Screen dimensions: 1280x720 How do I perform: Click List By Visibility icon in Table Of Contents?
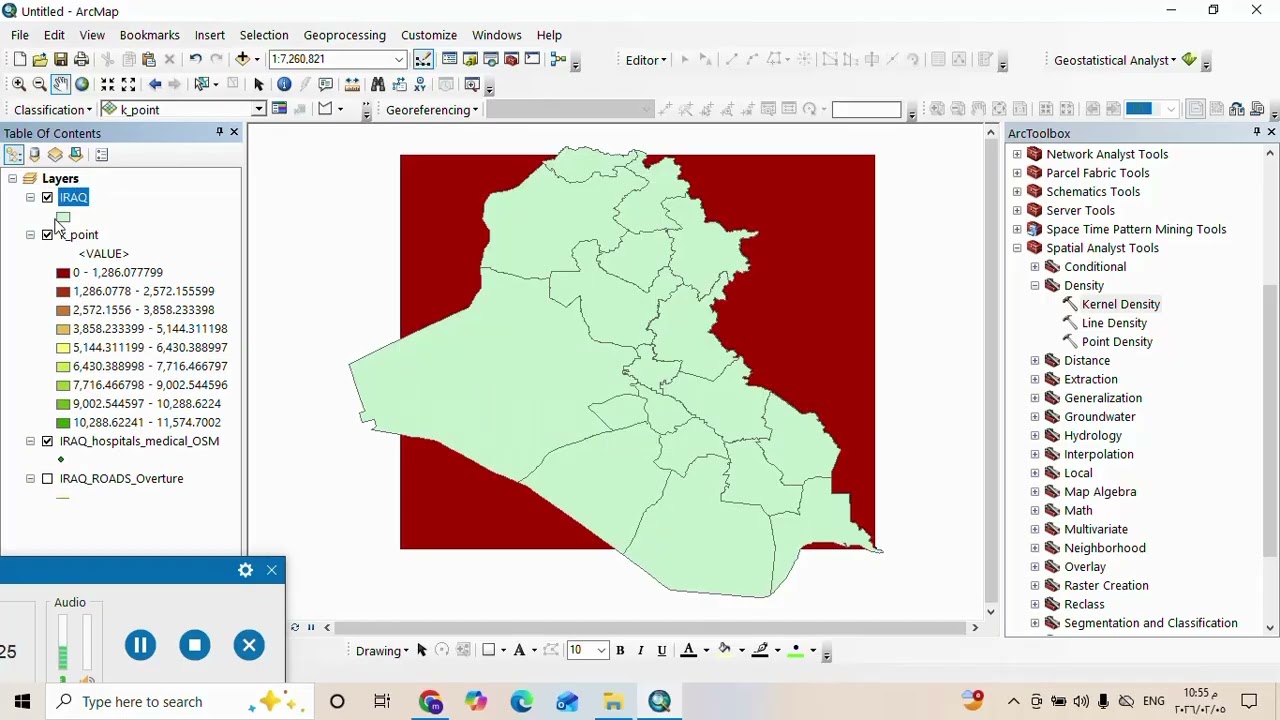click(55, 154)
